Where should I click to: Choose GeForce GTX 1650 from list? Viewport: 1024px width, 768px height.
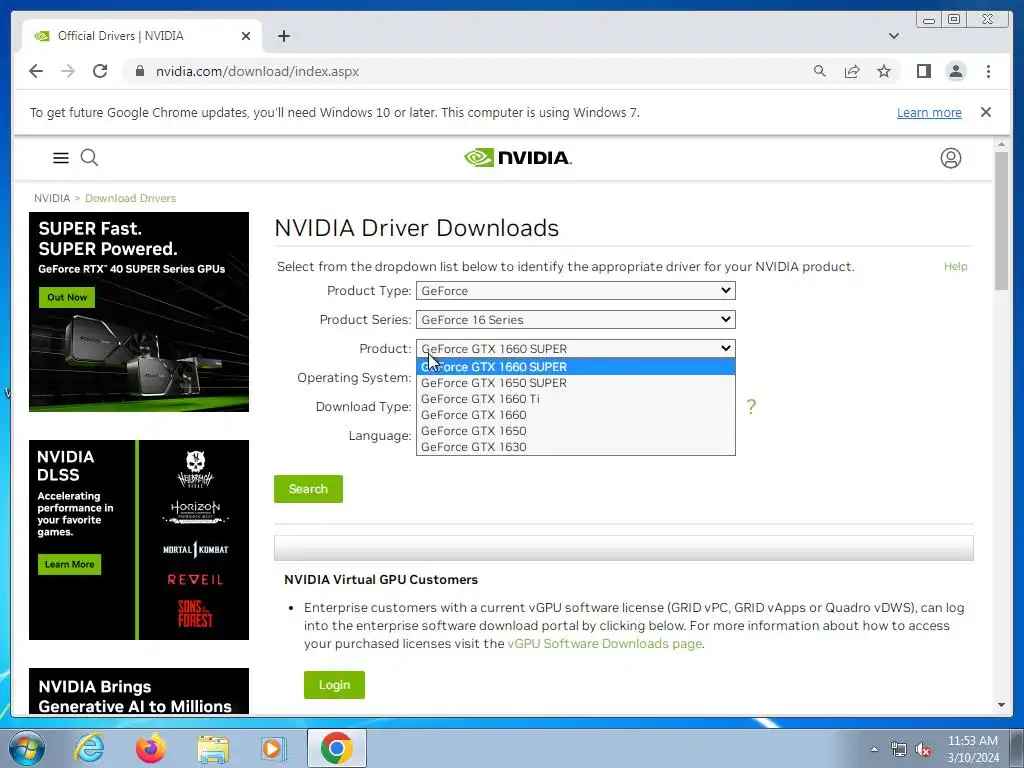tap(575, 431)
